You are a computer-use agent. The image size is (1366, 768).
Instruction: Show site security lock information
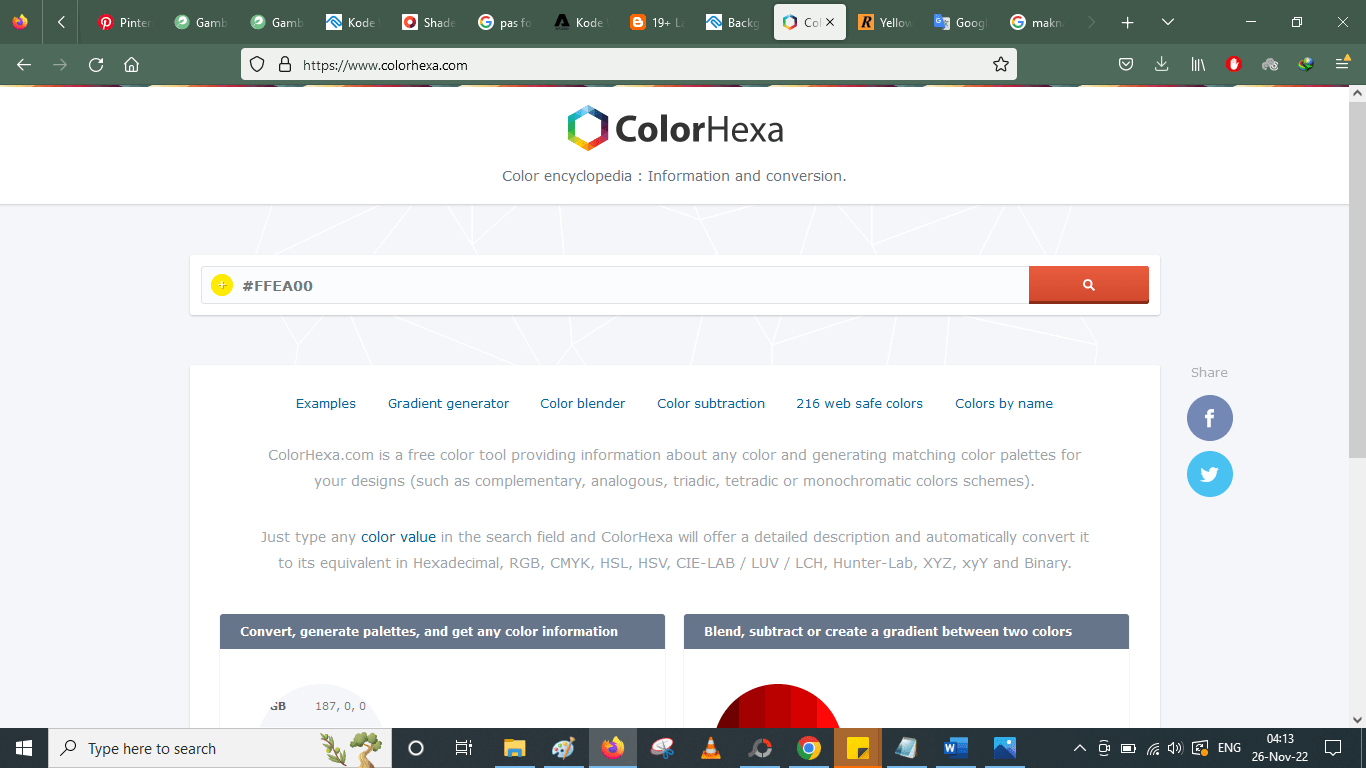[x=284, y=65]
